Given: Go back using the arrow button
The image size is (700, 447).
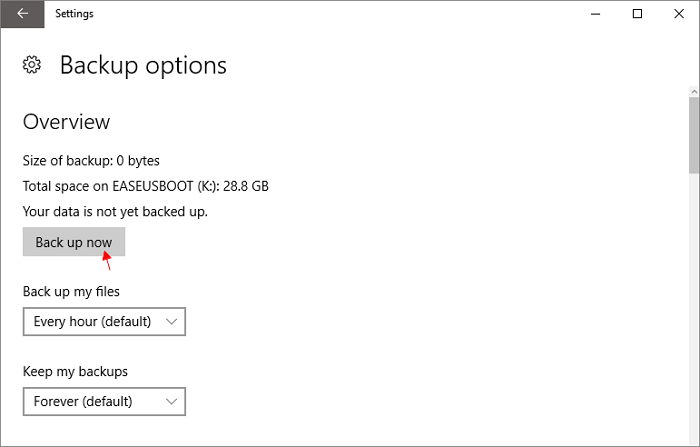Looking at the screenshot, I should point(22,14).
